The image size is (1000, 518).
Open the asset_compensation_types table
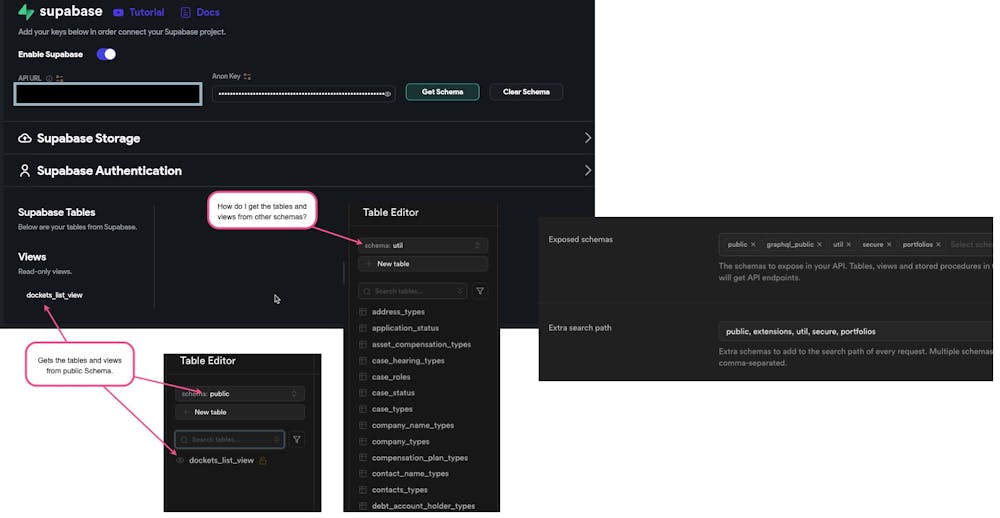click(x=422, y=344)
